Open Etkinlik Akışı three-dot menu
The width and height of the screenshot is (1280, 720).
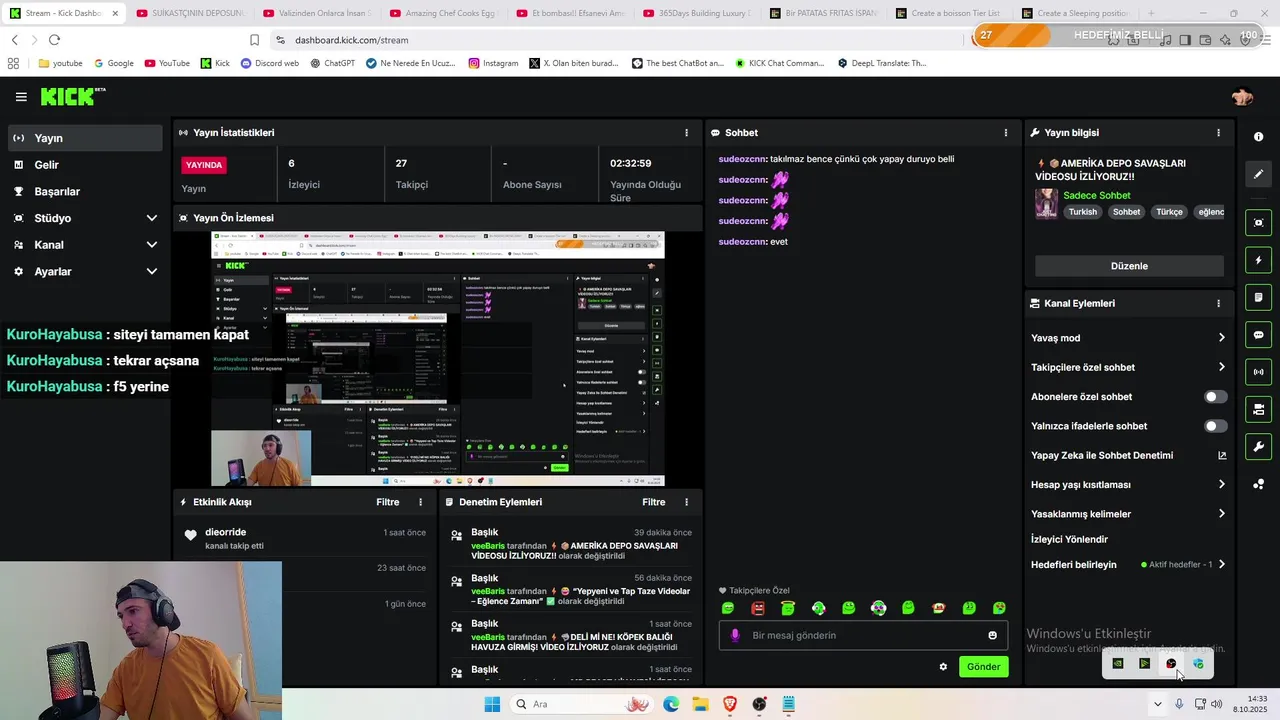tap(420, 502)
